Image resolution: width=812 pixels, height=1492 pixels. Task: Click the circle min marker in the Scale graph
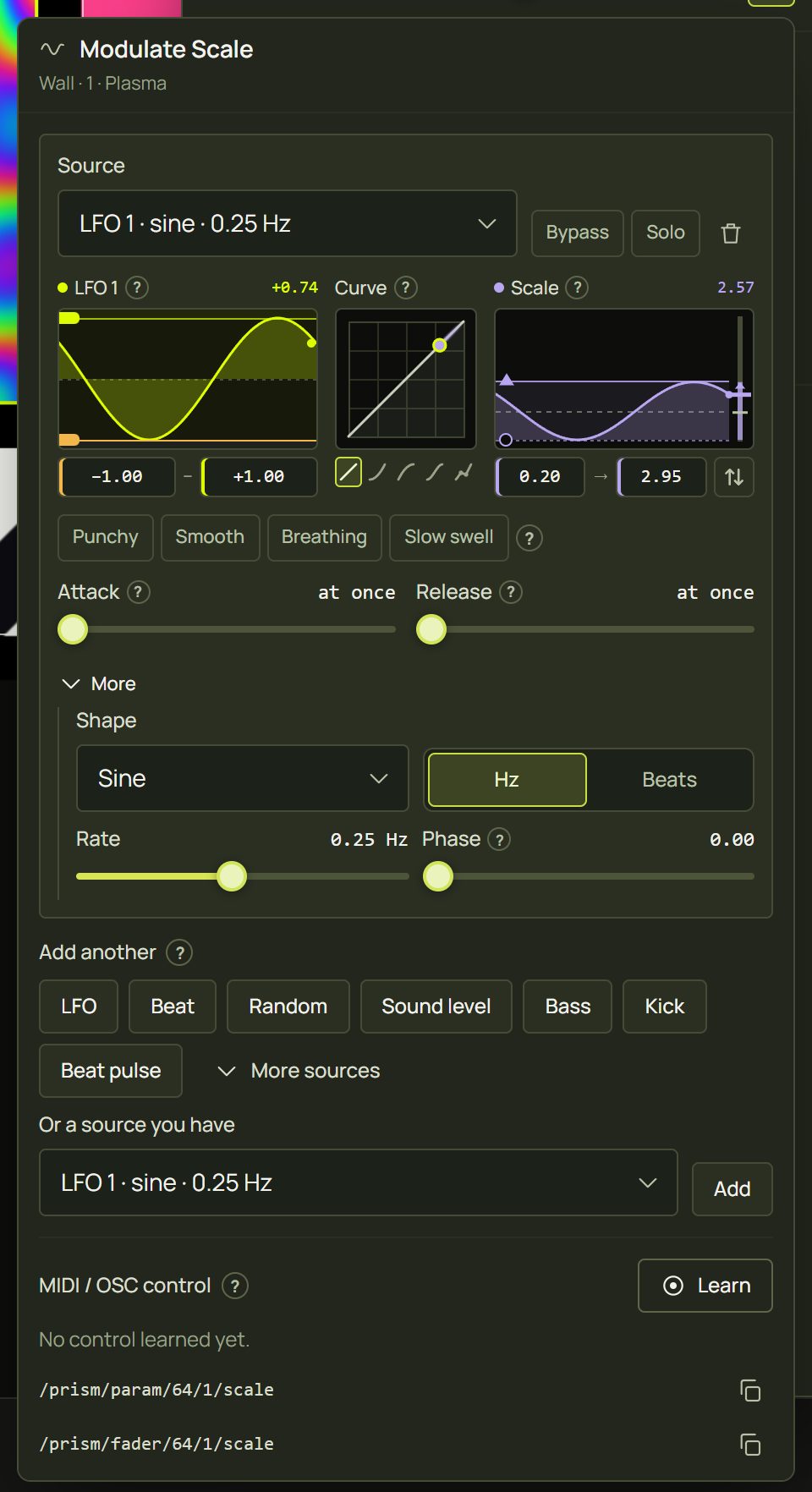(x=506, y=440)
